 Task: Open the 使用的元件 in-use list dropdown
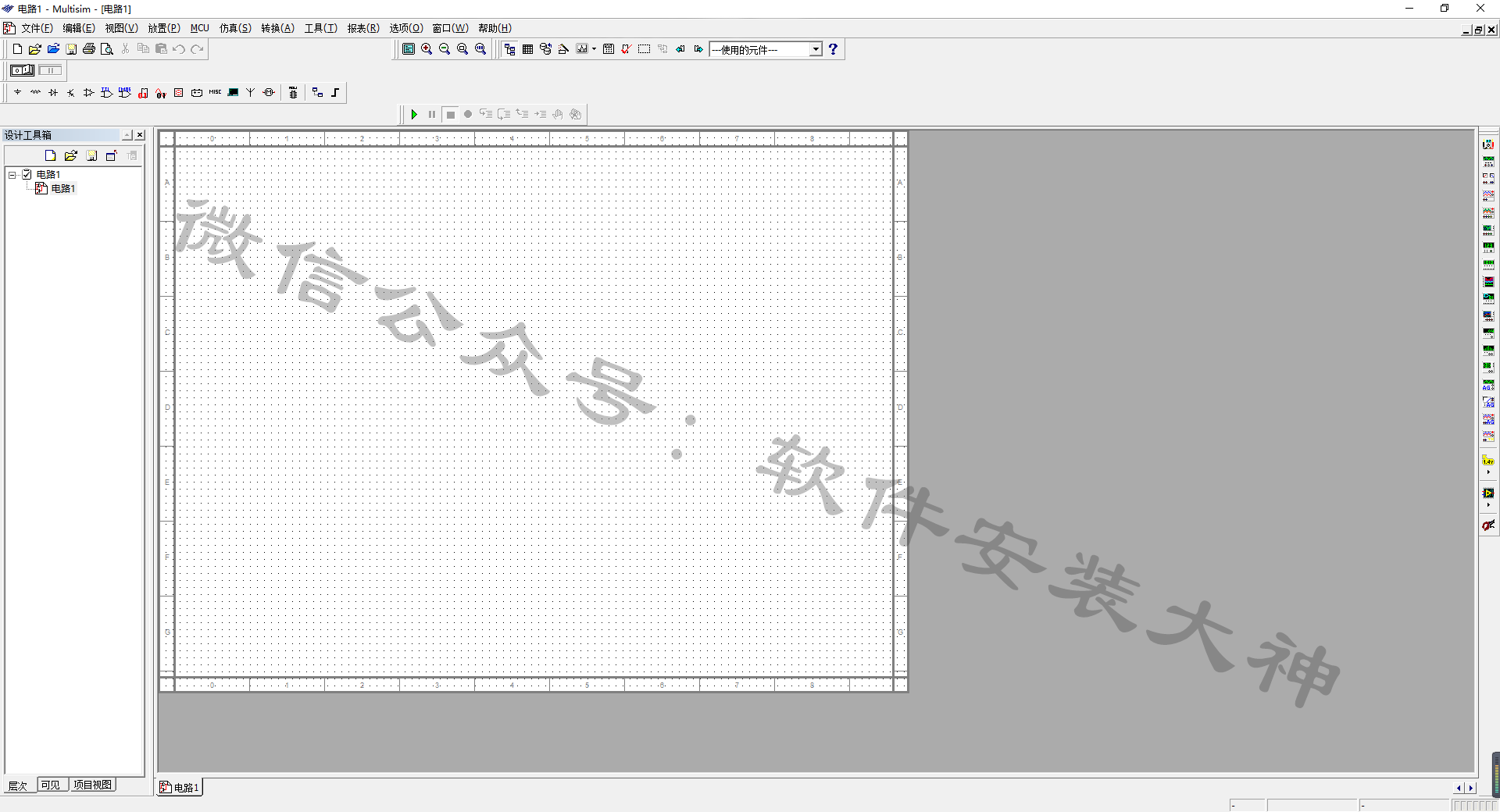(x=816, y=49)
